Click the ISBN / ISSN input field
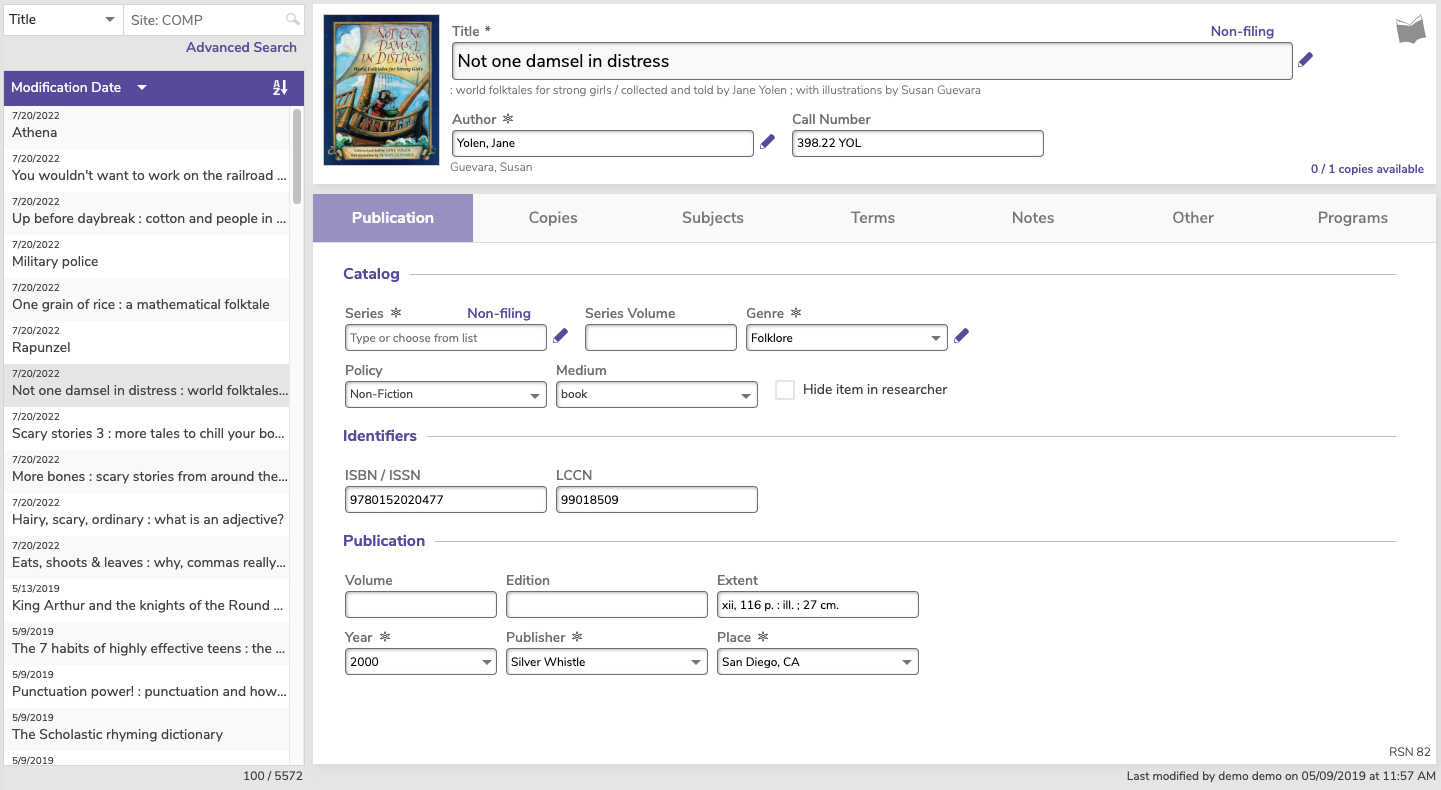1441x790 pixels. (445, 500)
